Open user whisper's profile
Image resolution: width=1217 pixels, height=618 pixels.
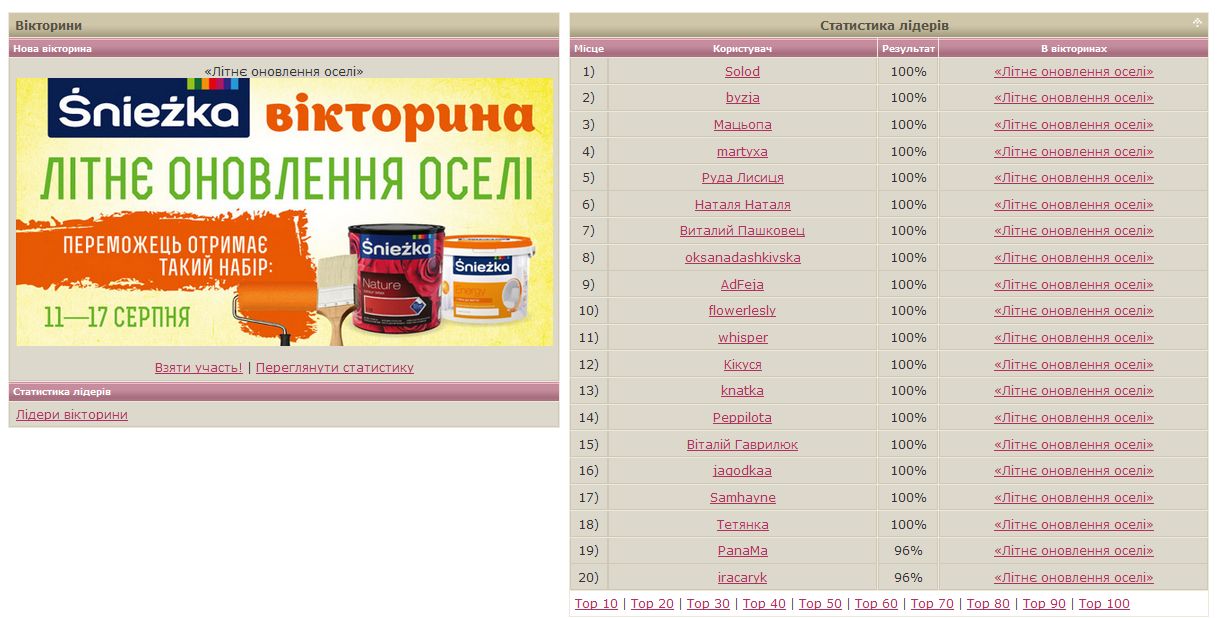742,337
